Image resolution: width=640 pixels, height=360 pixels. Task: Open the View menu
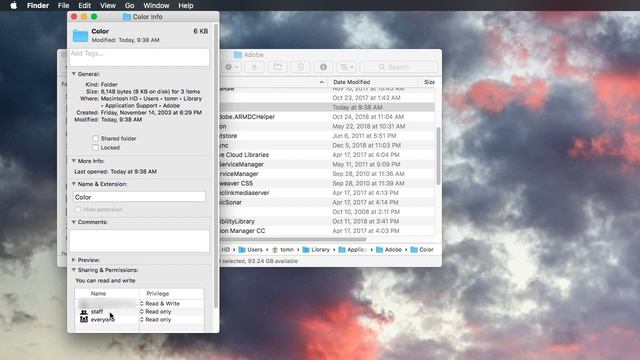click(108, 5)
